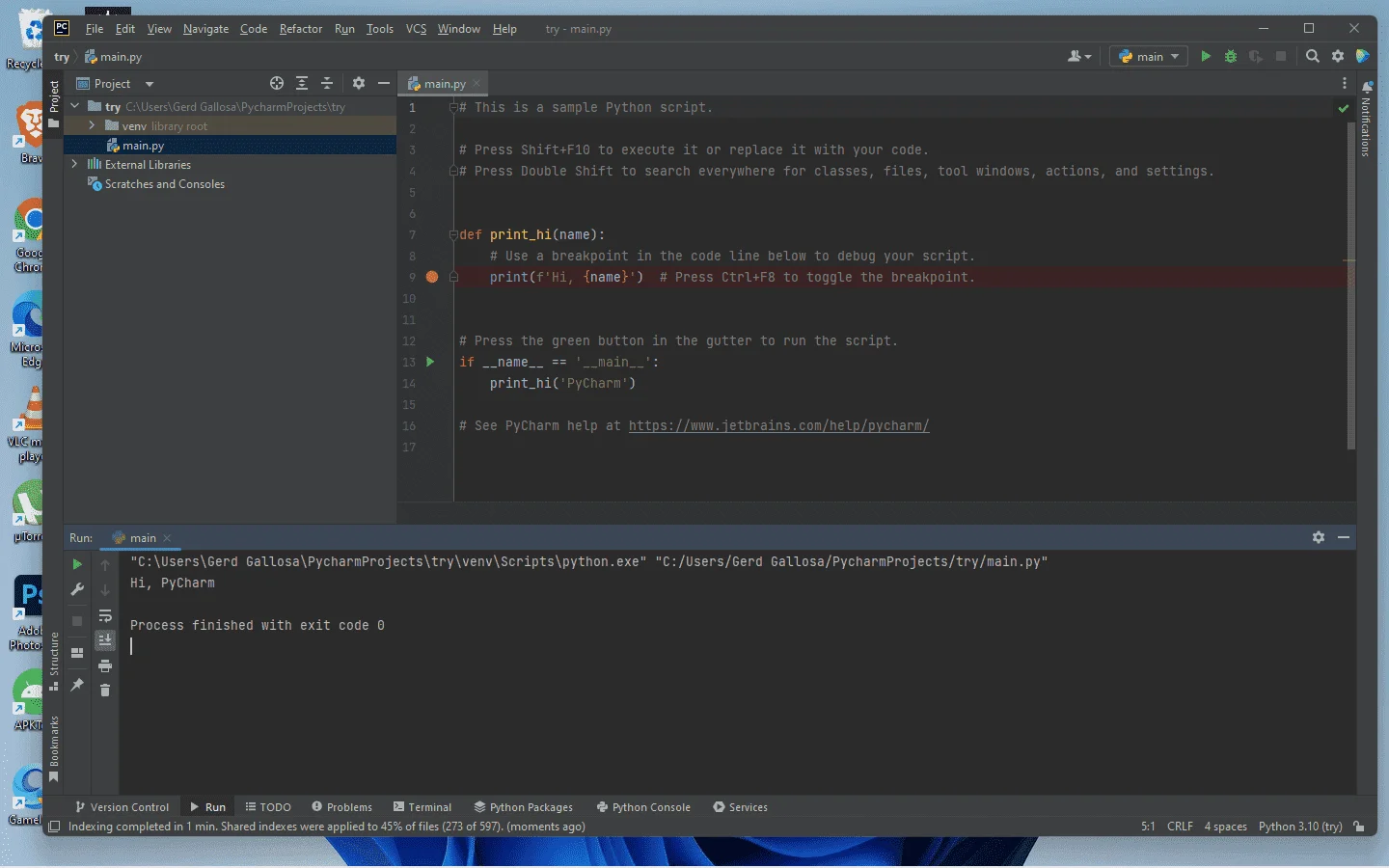1389x868 pixels.
Task: Toggle the Project side tool button
Action: [x=54, y=104]
